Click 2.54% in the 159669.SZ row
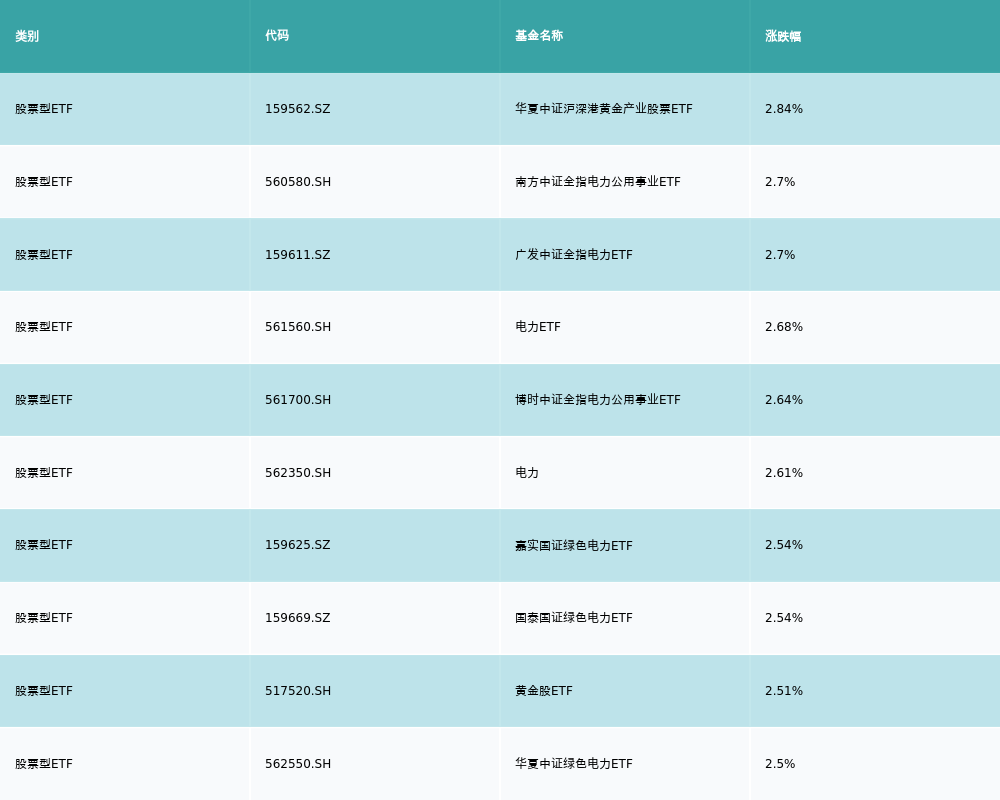 click(784, 618)
